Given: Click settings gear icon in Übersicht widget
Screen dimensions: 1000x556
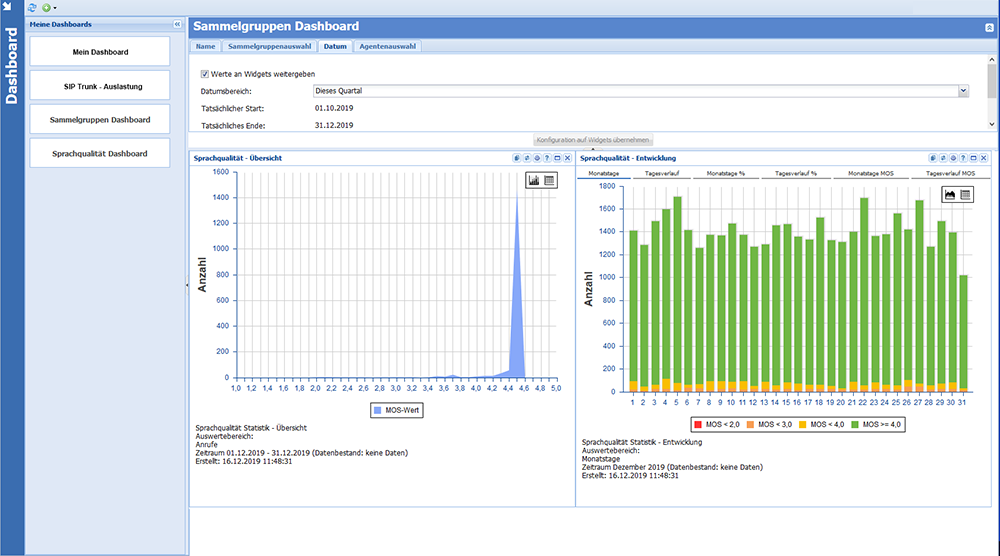Looking at the screenshot, I should [x=537, y=158].
